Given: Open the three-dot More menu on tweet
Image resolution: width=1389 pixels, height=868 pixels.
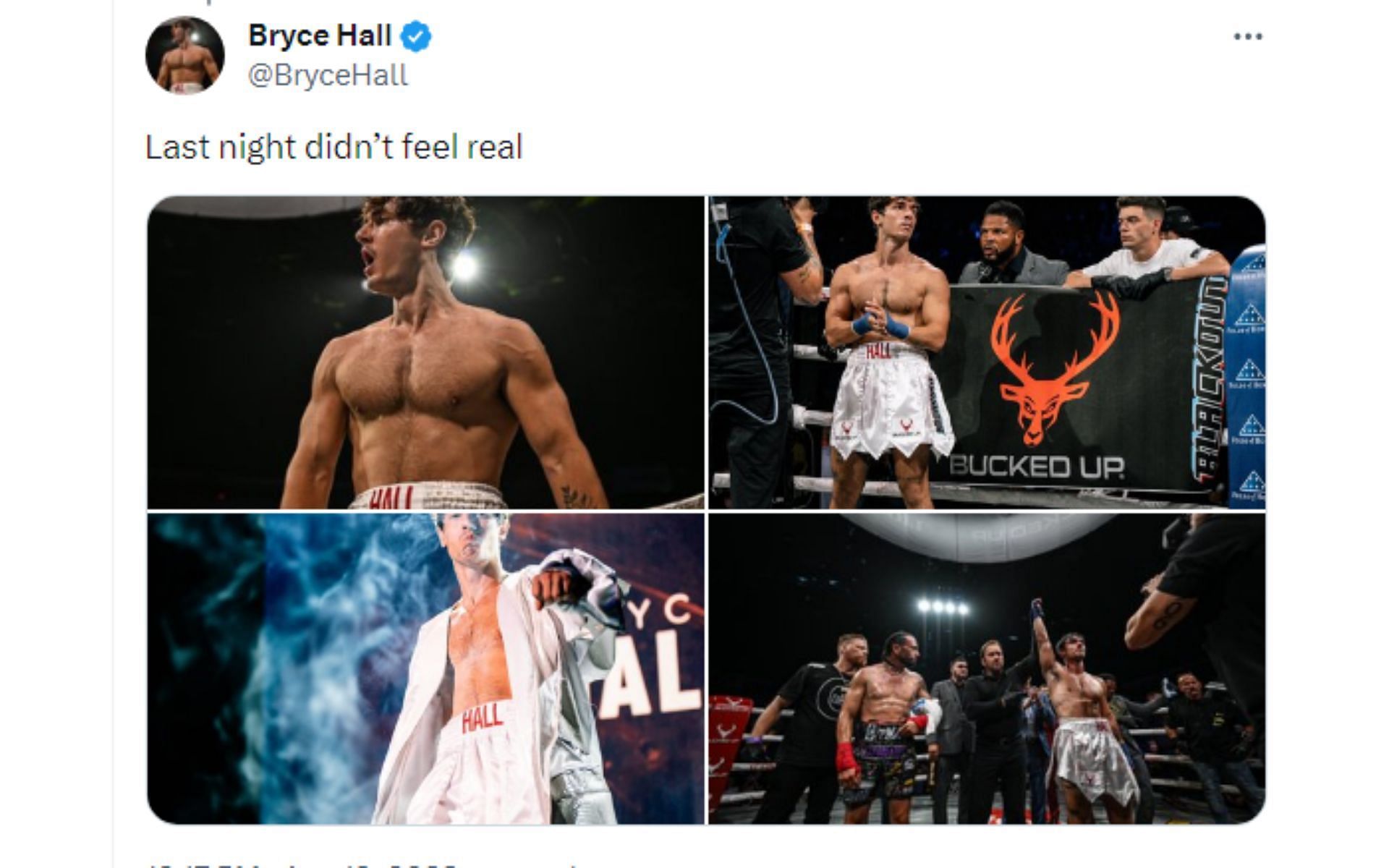Looking at the screenshot, I should pyautogui.click(x=1248, y=37).
